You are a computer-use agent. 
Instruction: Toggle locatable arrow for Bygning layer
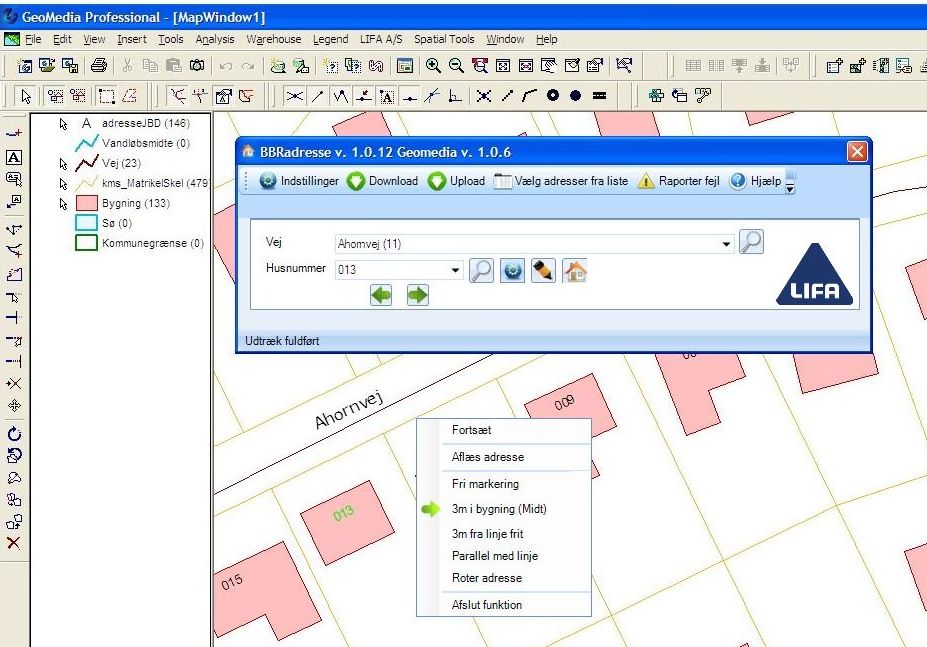click(64, 204)
